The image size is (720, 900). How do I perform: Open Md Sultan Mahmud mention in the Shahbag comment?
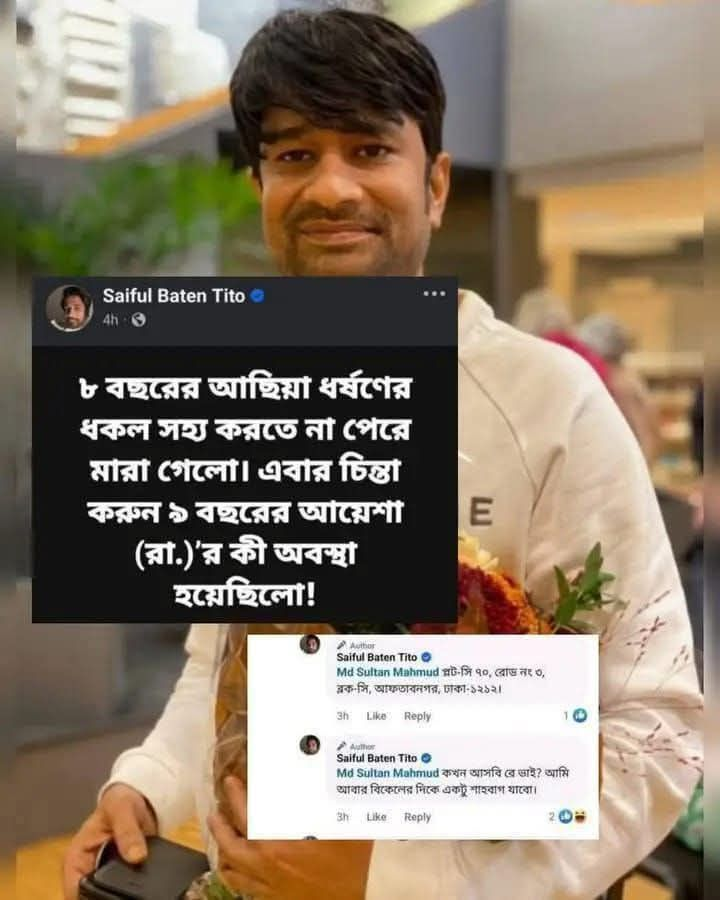pyautogui.click(x=388, y=773)
